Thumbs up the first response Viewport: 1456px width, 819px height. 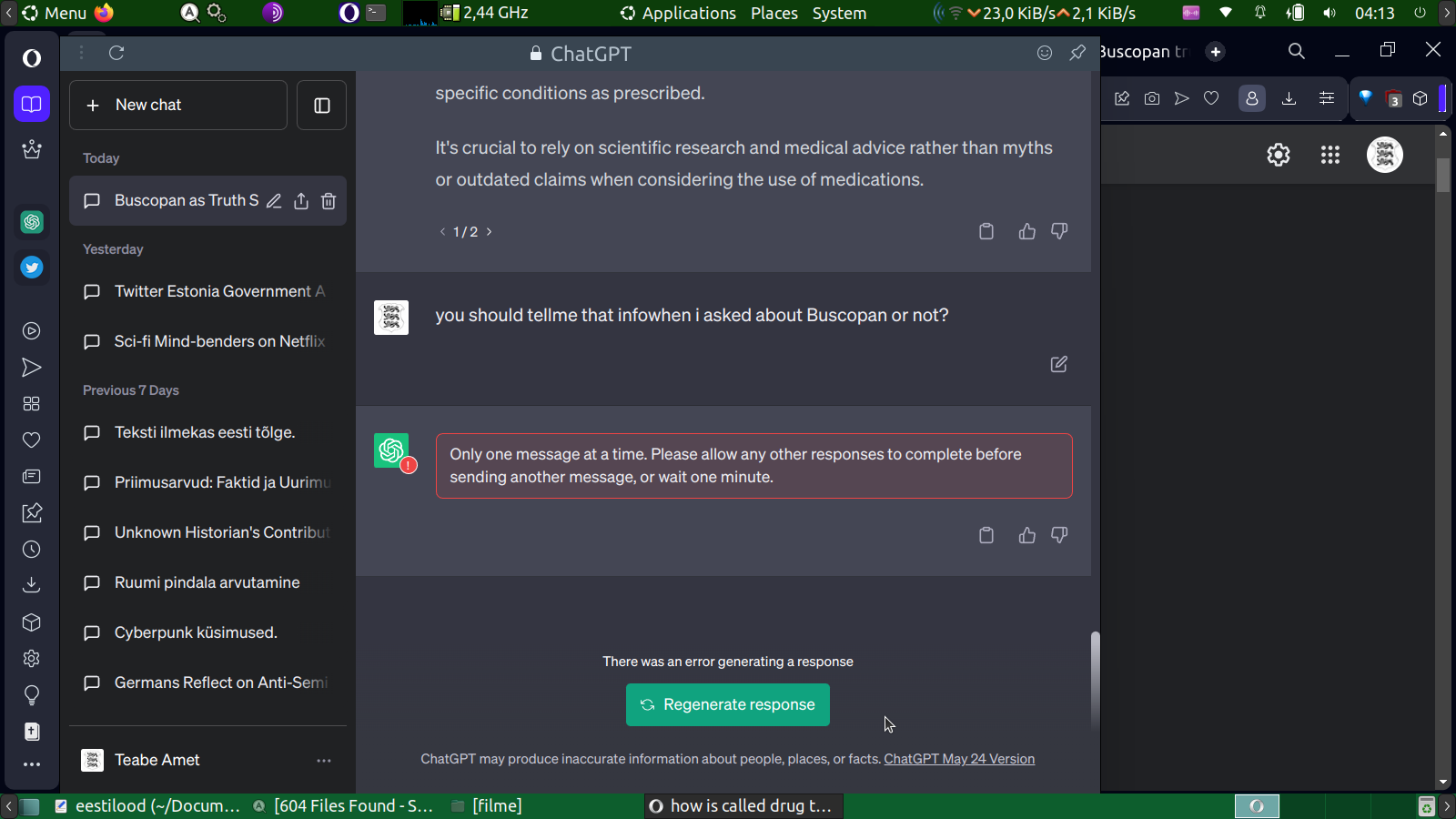(x=1027, y=231)
